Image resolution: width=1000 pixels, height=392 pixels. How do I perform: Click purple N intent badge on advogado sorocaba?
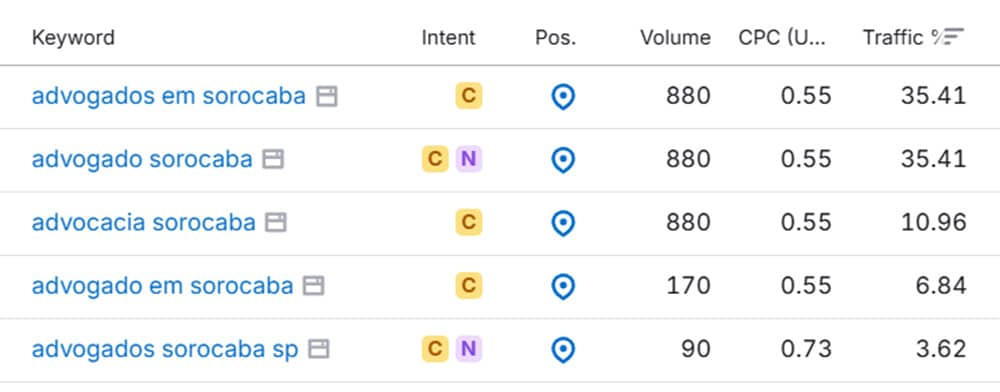coord(469,159)
